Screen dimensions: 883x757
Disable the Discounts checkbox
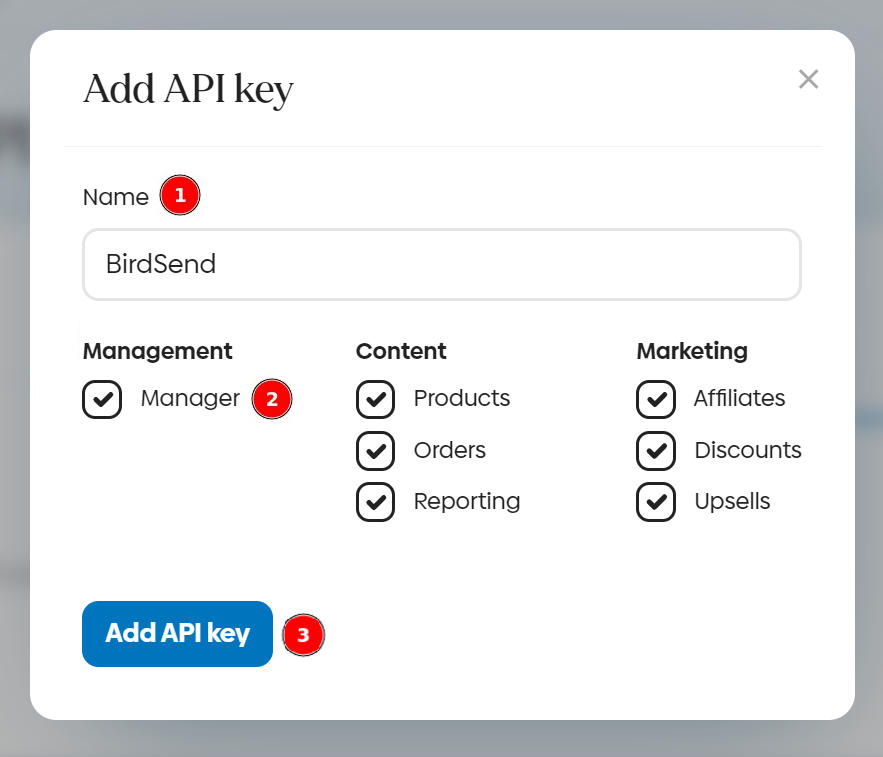(x=655, y=451)
